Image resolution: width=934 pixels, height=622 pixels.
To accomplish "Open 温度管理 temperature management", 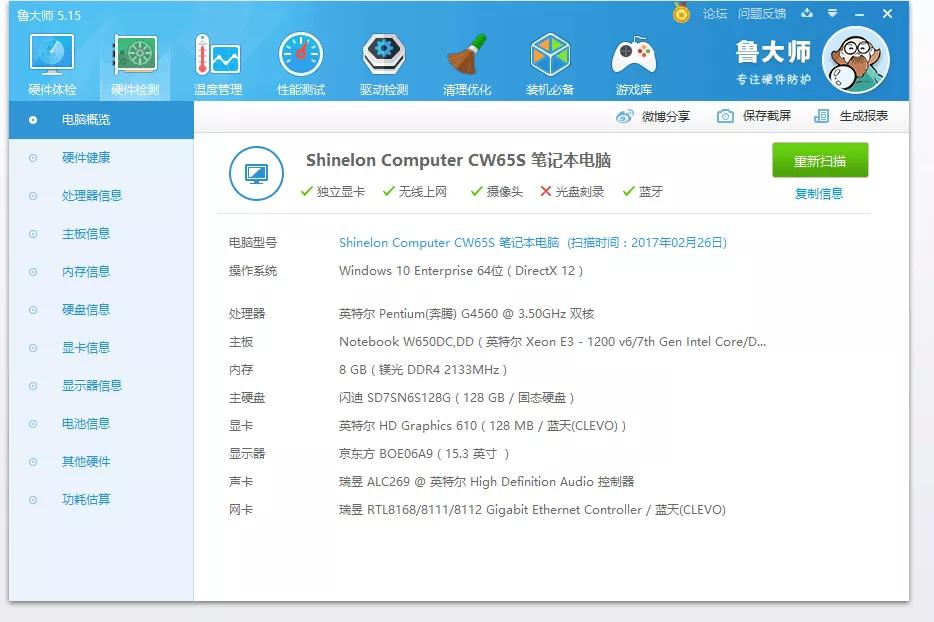I will pyautogui.click(x=217, y=64).
